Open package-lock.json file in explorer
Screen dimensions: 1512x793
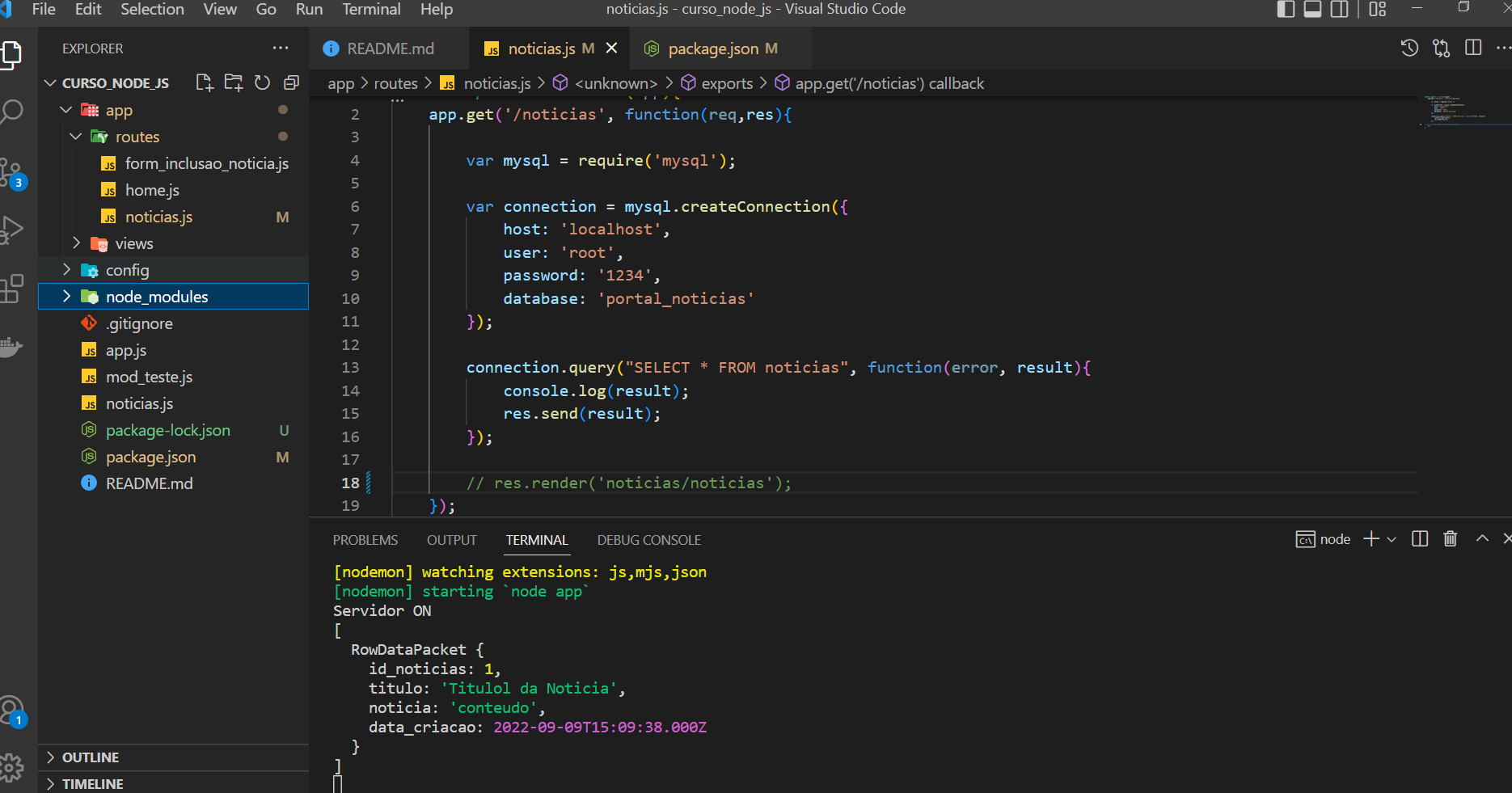click(173, 430)
